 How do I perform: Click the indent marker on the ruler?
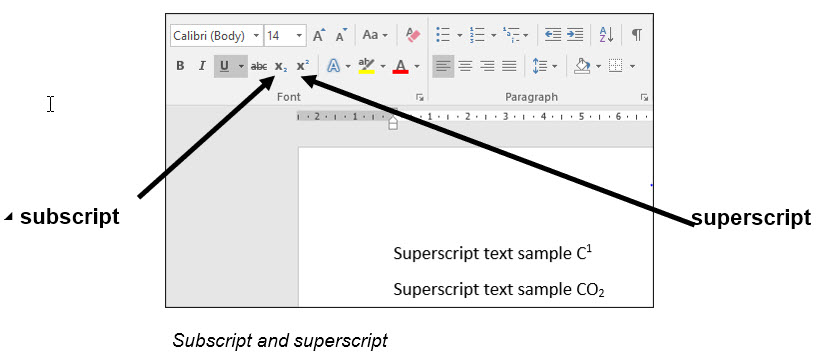pyautogui.click(x=392, y=122)
